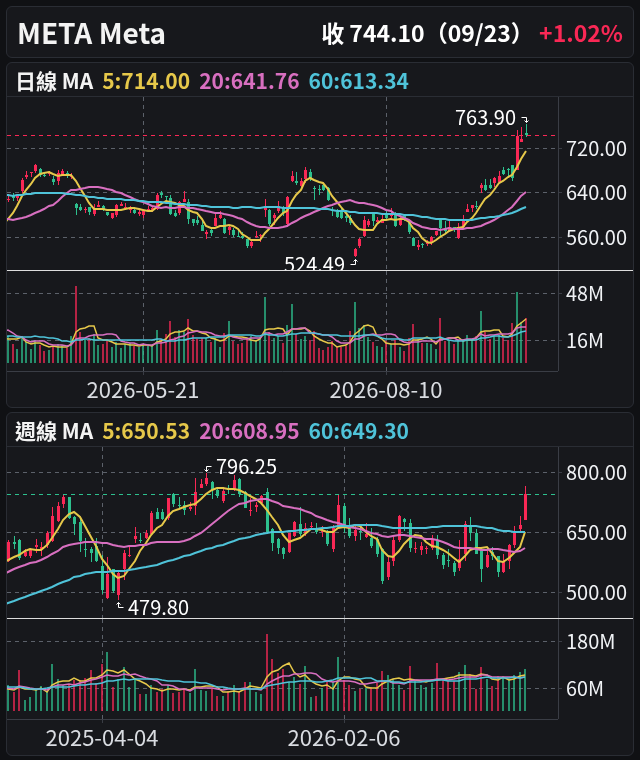Screen dimensions: 640x760
Task: Click the 48M daily volume axis label
Action: [585, 294]
